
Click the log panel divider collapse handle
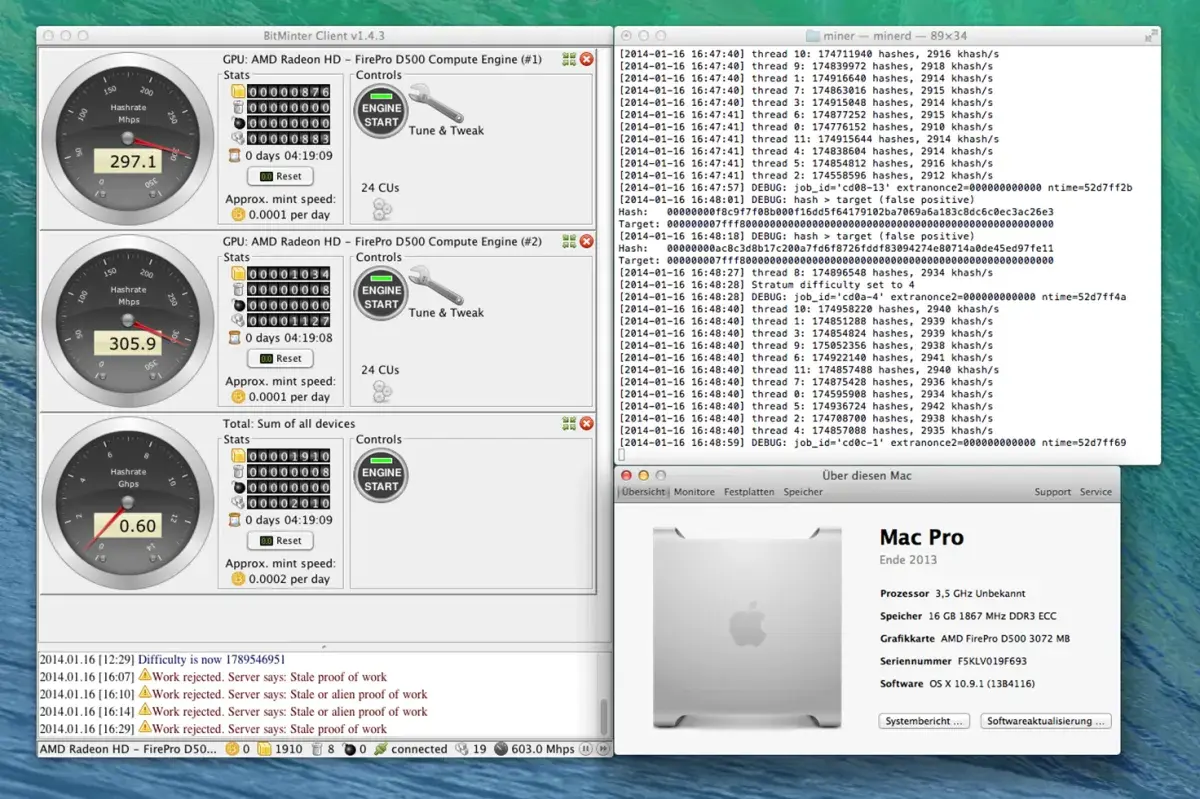[324, 647]
